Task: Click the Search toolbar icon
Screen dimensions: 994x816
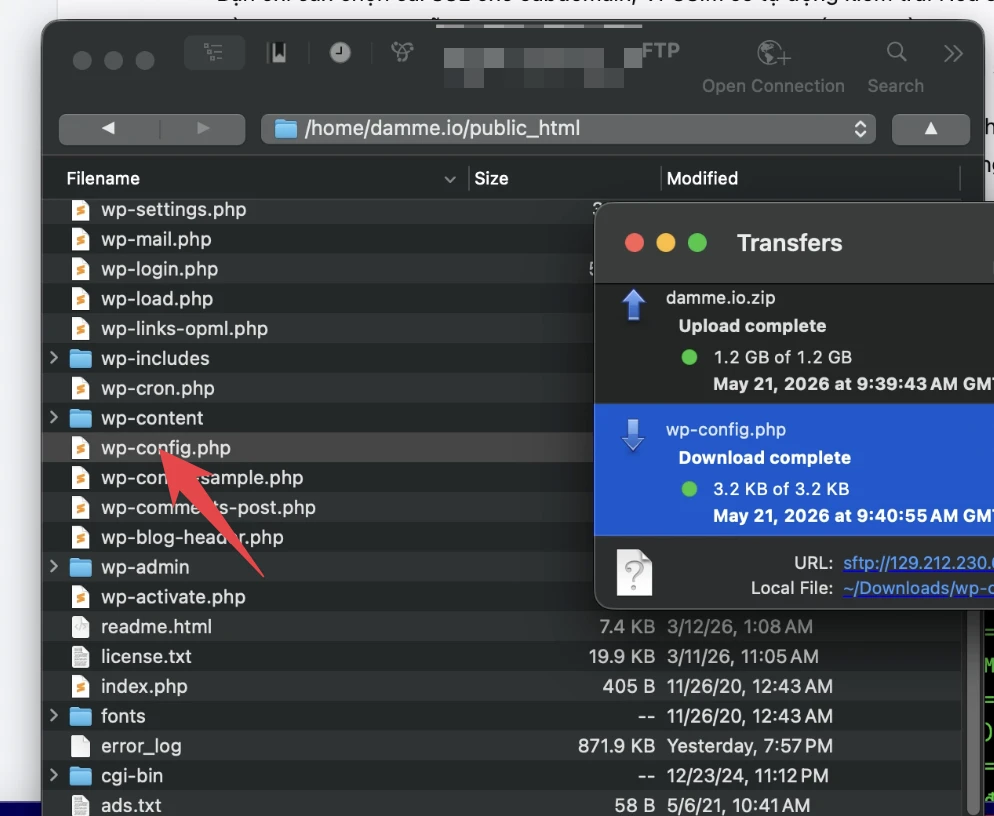Action: [896, 52]
